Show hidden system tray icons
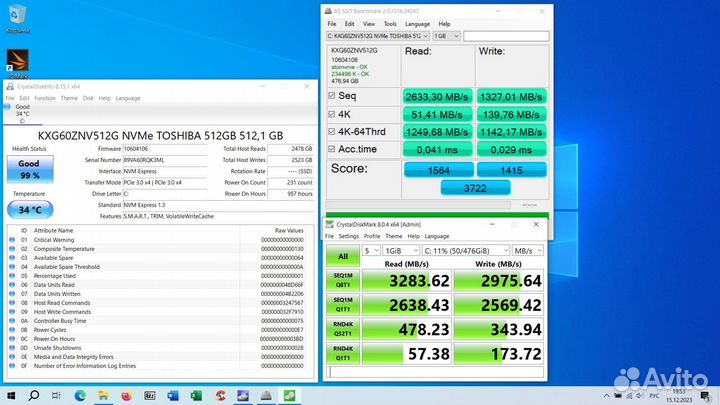Screen dimensions: 720x405 (606, 396)
